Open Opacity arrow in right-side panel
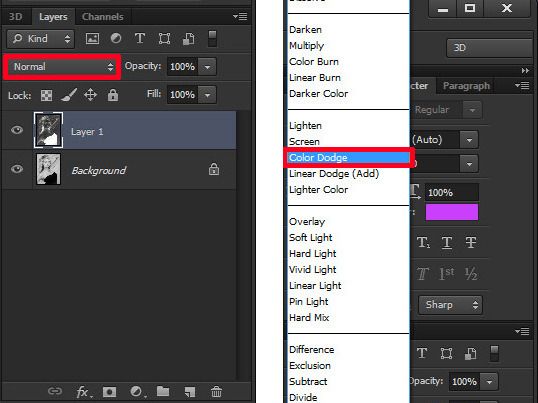The image size is (538, 403). coord(489,381)
